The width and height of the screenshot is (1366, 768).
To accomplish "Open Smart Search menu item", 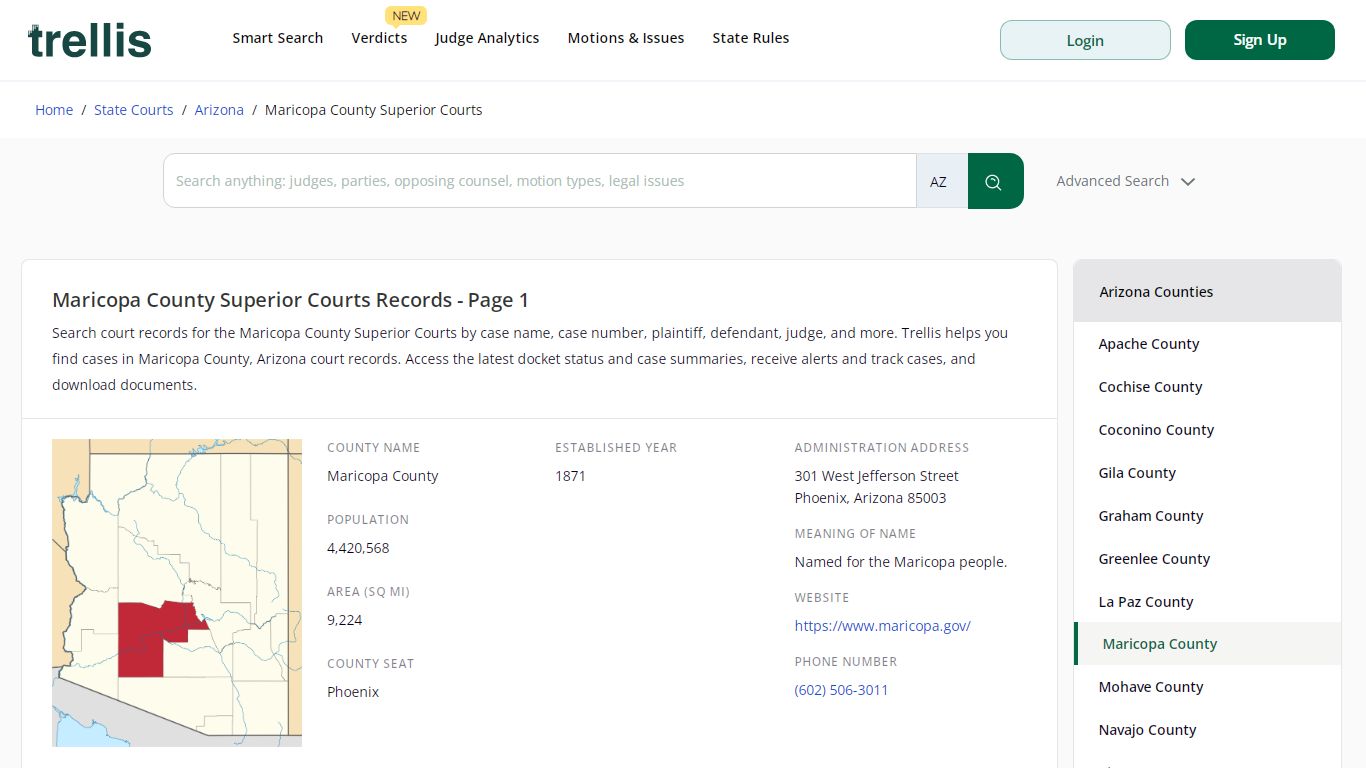I will click(x=278, y=38).
